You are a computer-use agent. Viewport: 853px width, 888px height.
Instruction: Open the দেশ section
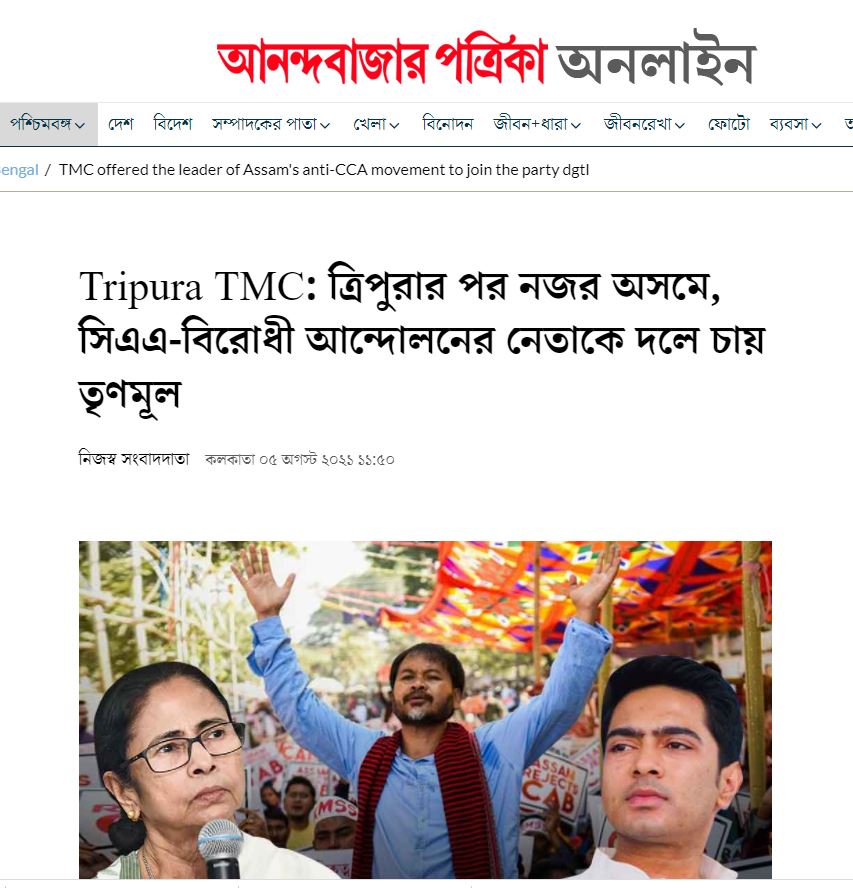[x=121, y=123]
